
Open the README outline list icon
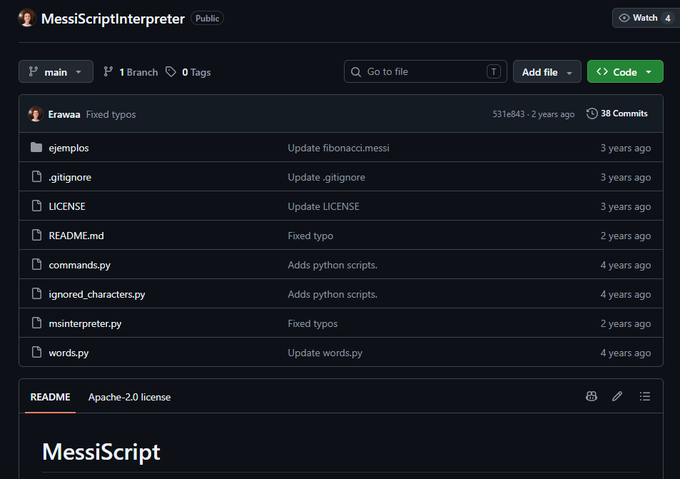(645, 396)
